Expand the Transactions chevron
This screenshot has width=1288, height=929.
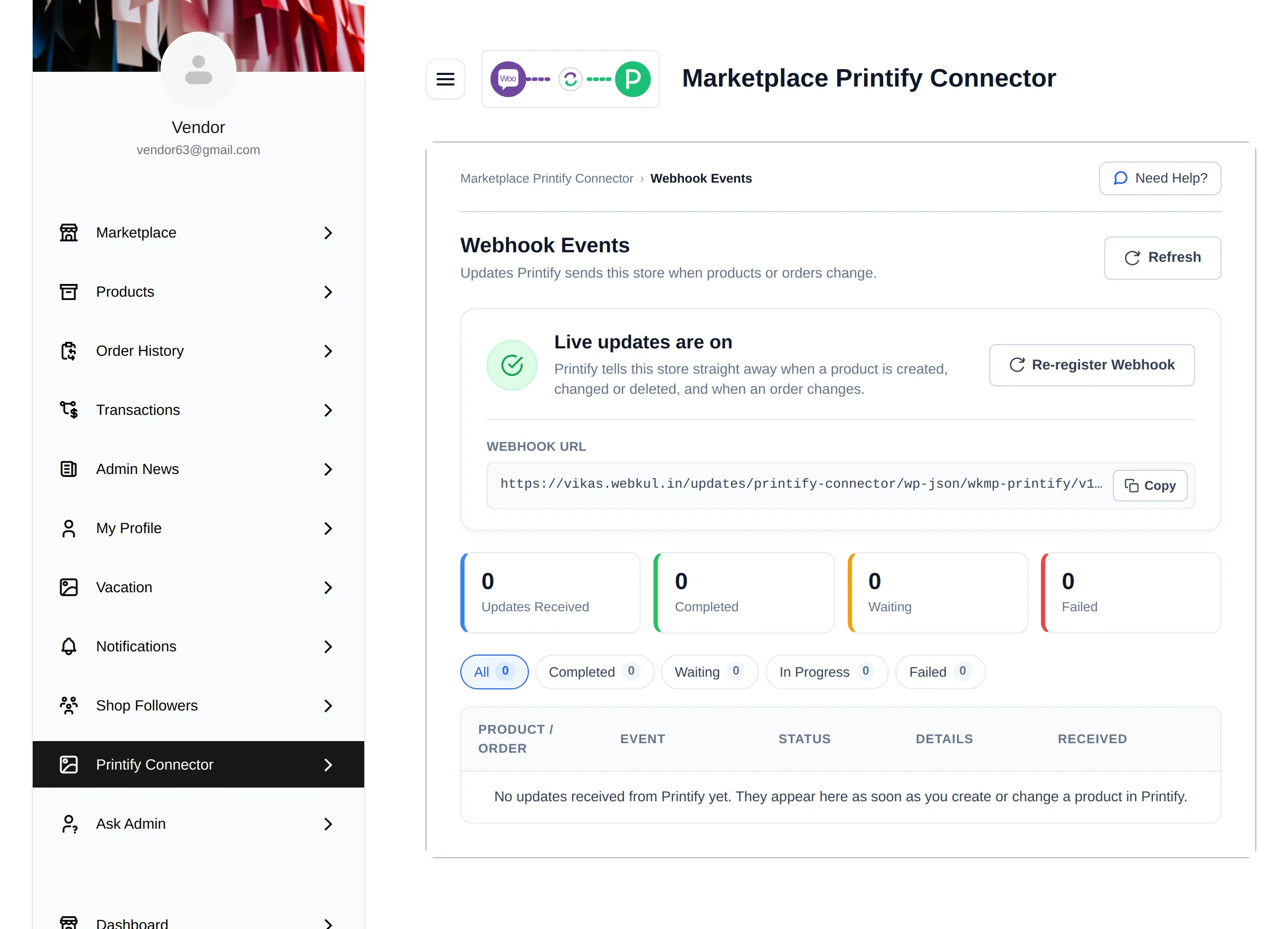tap(328, 410)
